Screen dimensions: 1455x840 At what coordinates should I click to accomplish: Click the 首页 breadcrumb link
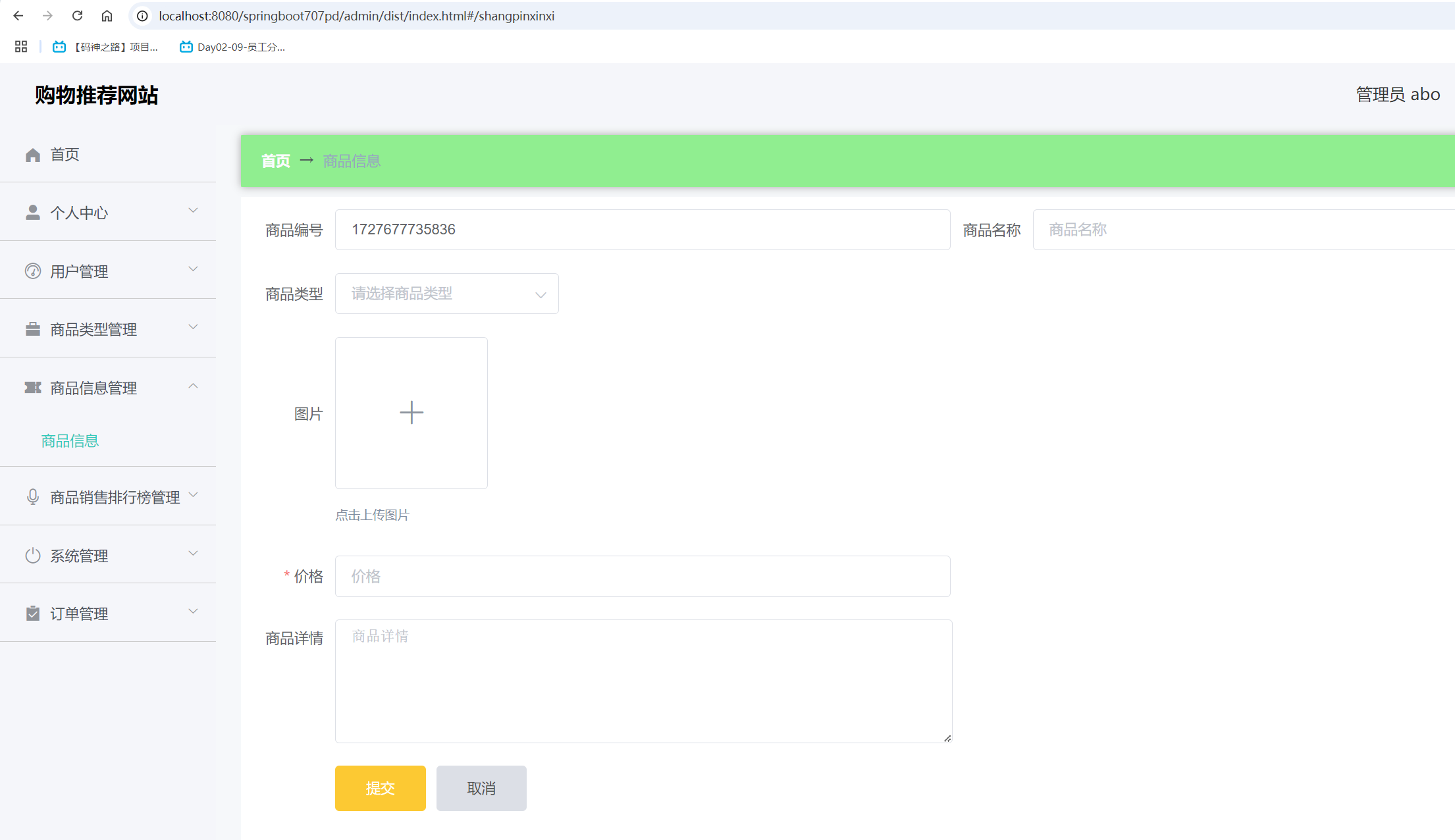[x=275, y=161]
